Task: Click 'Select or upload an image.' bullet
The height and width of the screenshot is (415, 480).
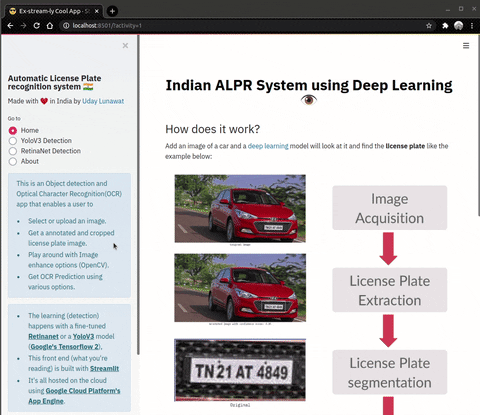Action: (67, 221)
